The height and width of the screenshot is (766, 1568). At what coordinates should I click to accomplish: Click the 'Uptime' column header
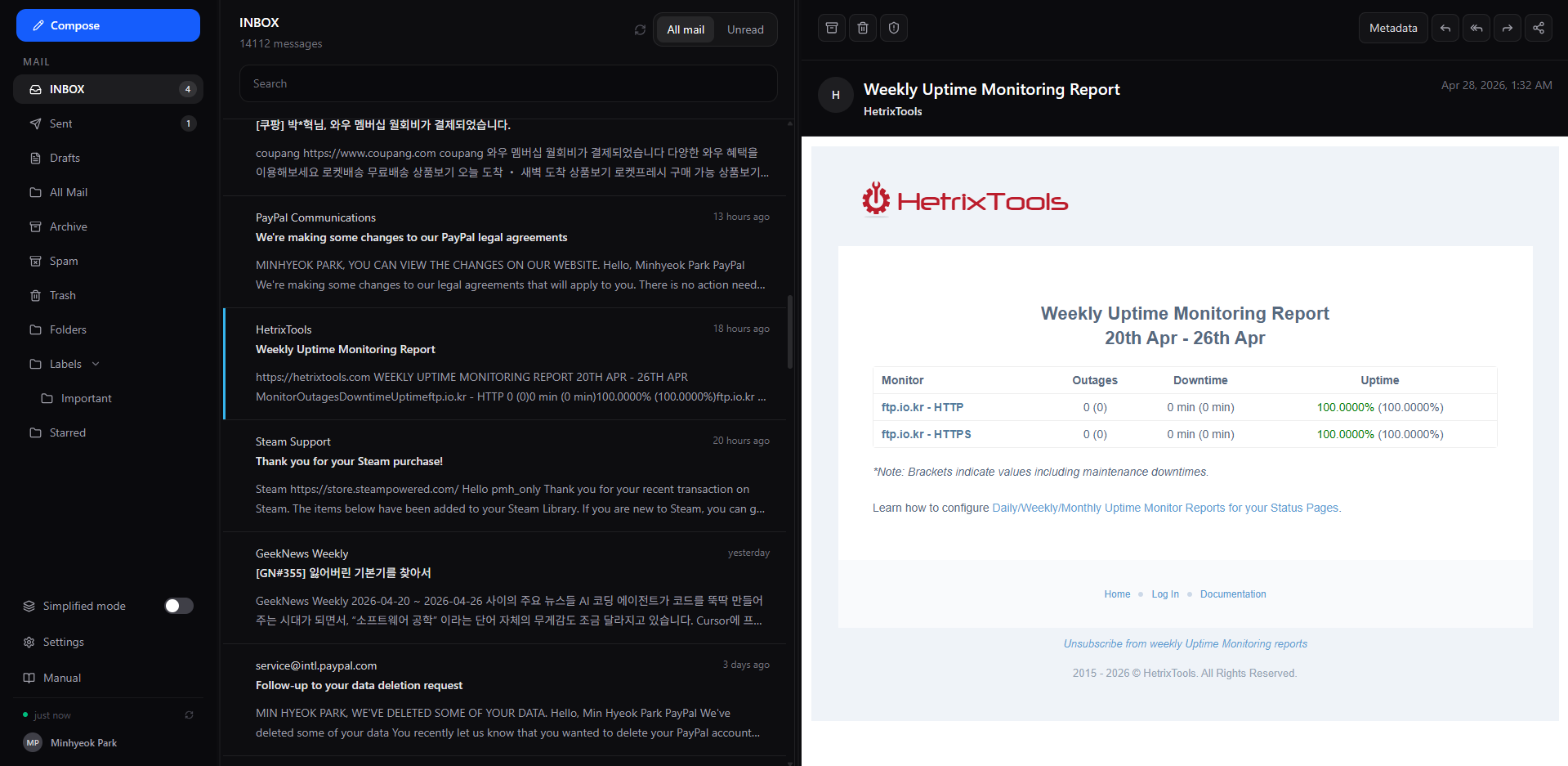(1379, 380)
